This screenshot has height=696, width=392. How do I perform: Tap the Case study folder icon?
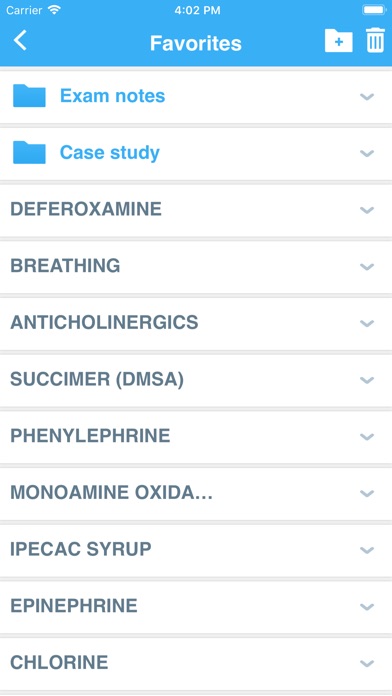(x=29, y=152)
